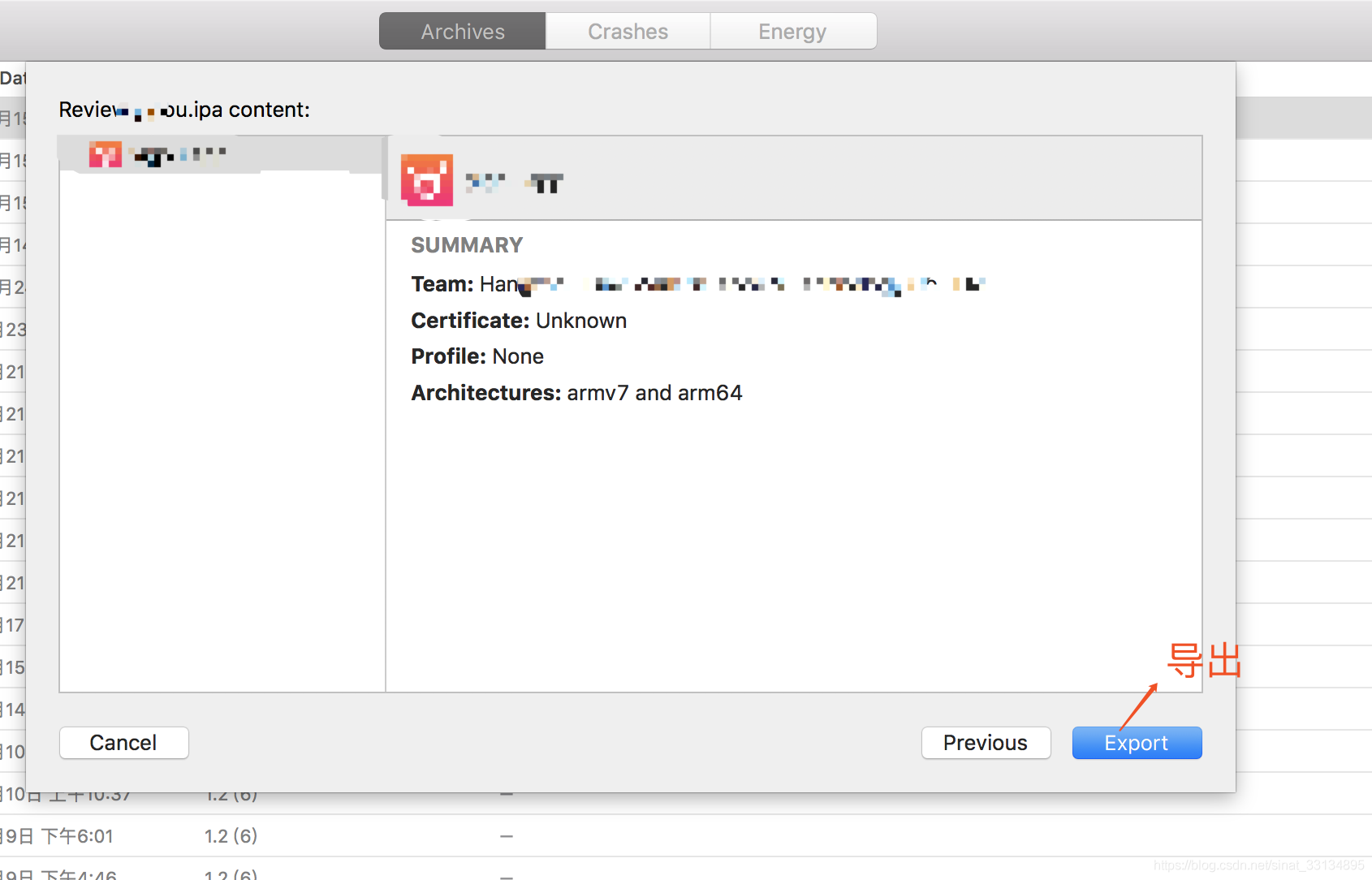Click the pig app icon in the summary header

(427, 179)
